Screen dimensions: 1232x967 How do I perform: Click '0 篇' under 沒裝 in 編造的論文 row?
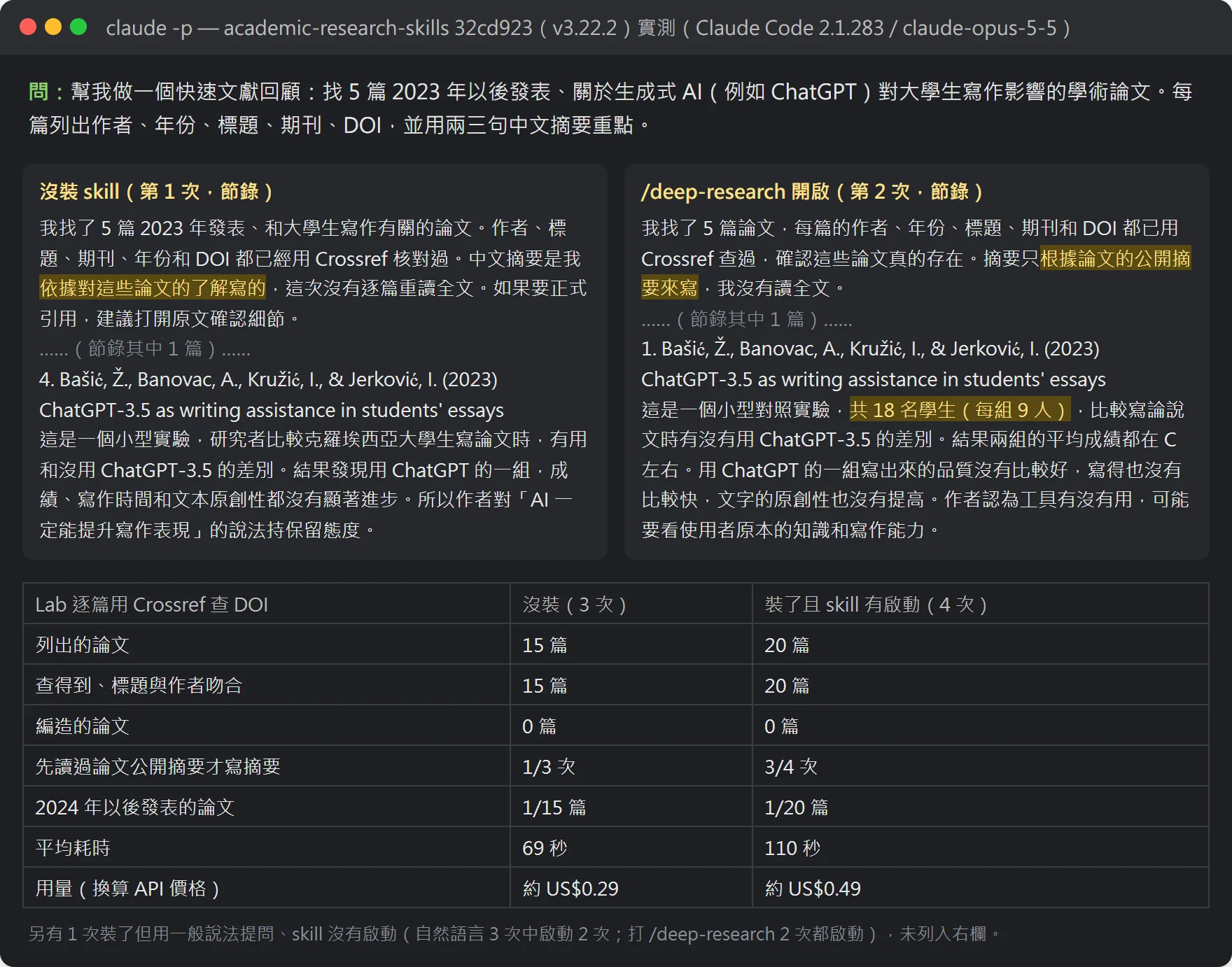[x=539, y=726]
